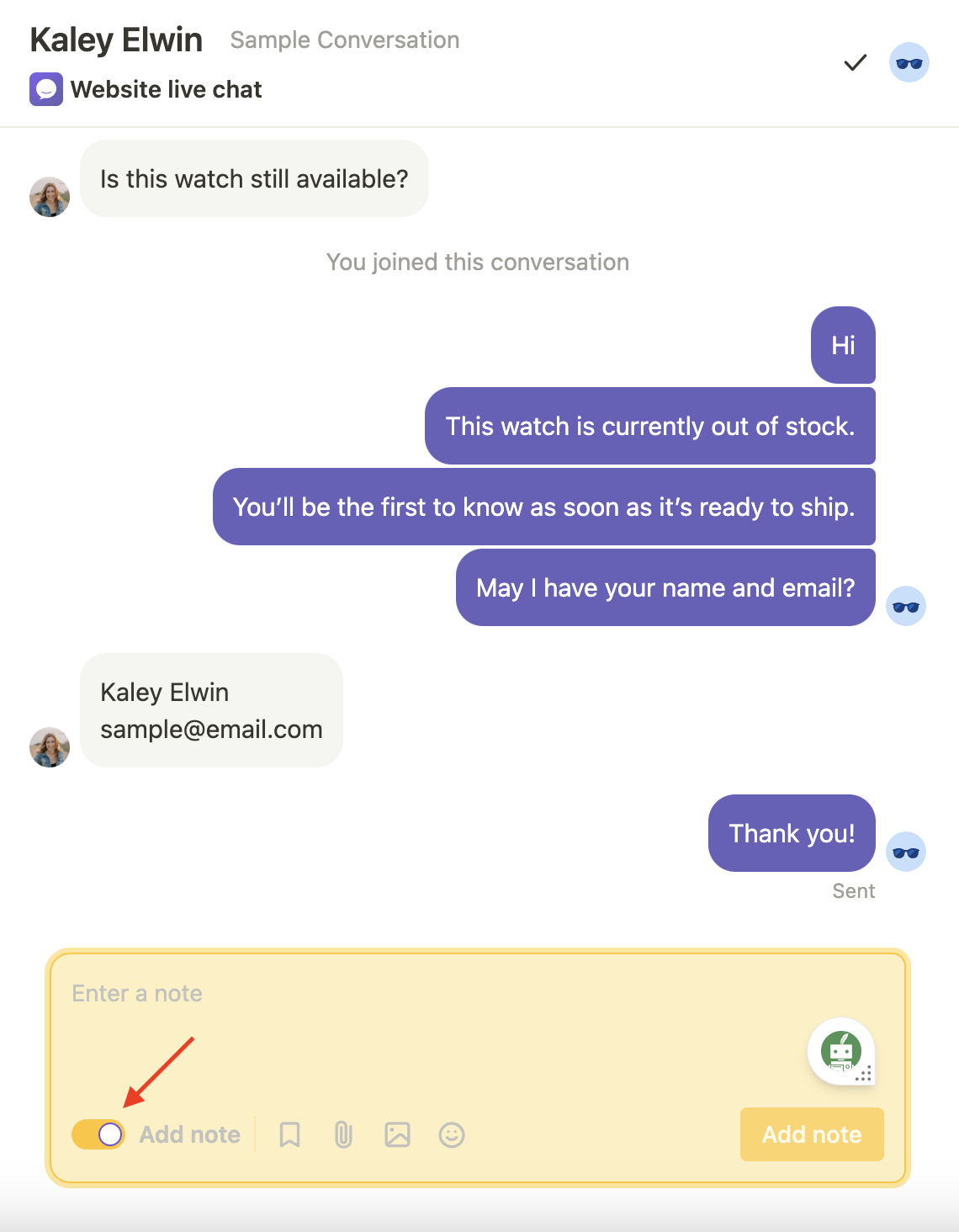Click the yellow Add note button
Viewport: 959px width, 1232px height.
click(812, 1134)
